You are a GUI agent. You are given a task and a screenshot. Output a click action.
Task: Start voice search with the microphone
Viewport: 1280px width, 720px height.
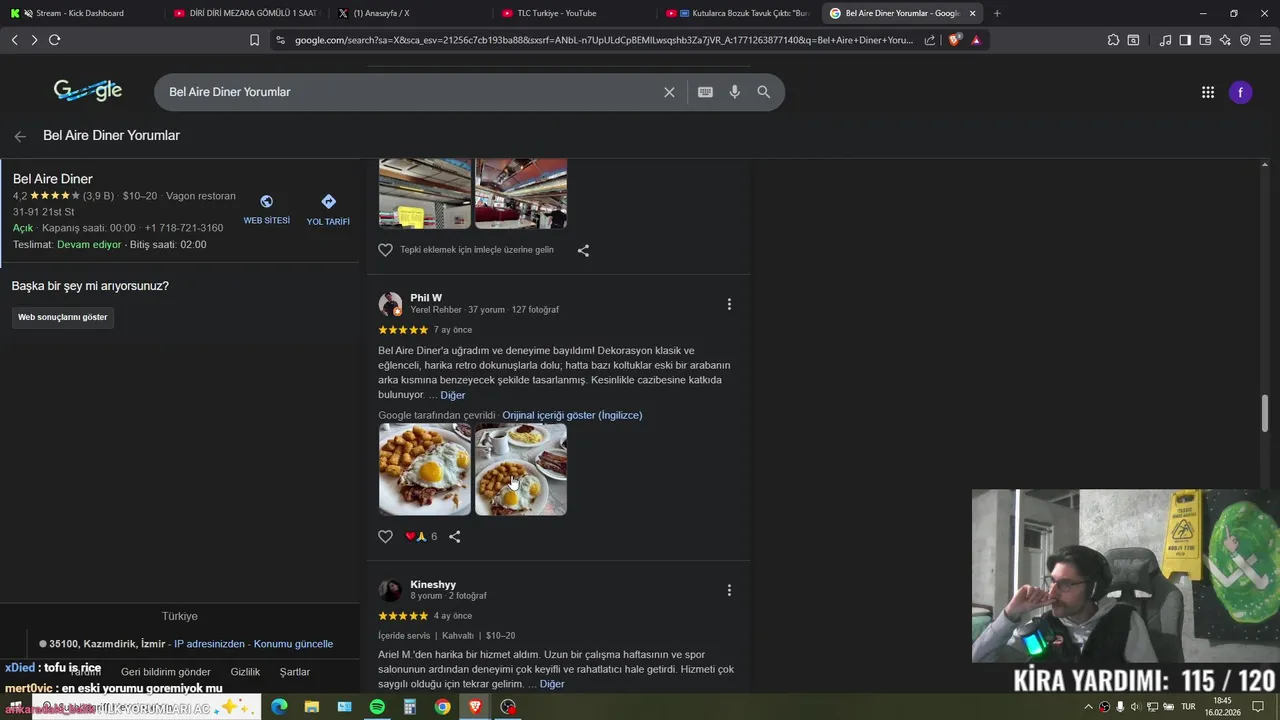coord(735,92)
